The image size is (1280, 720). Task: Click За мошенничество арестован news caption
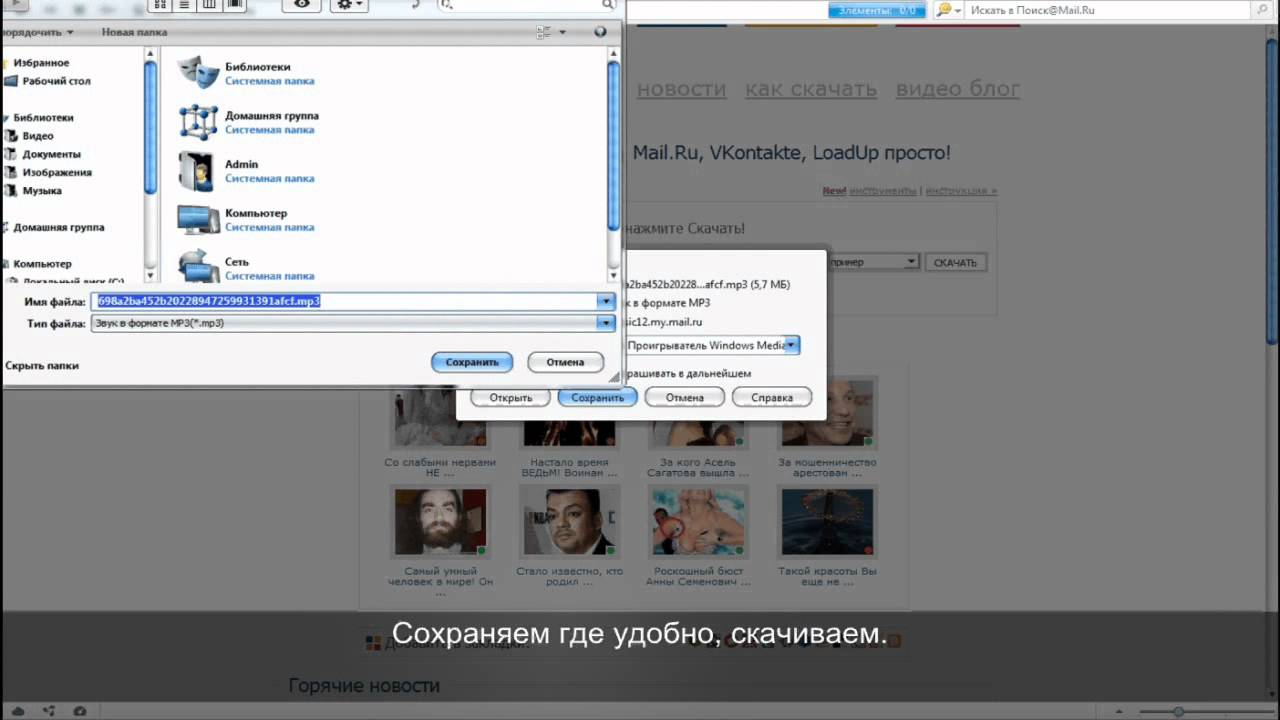click(827, 467)
